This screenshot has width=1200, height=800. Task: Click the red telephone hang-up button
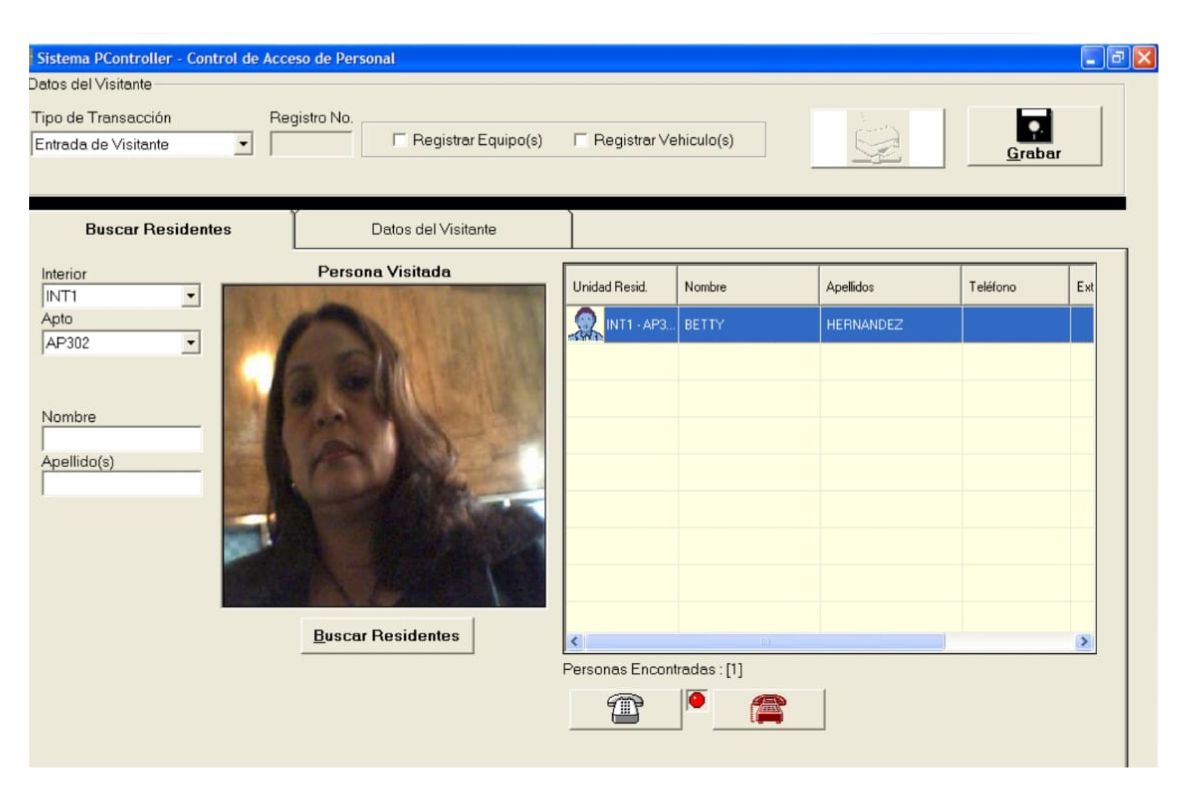(768, 709)
